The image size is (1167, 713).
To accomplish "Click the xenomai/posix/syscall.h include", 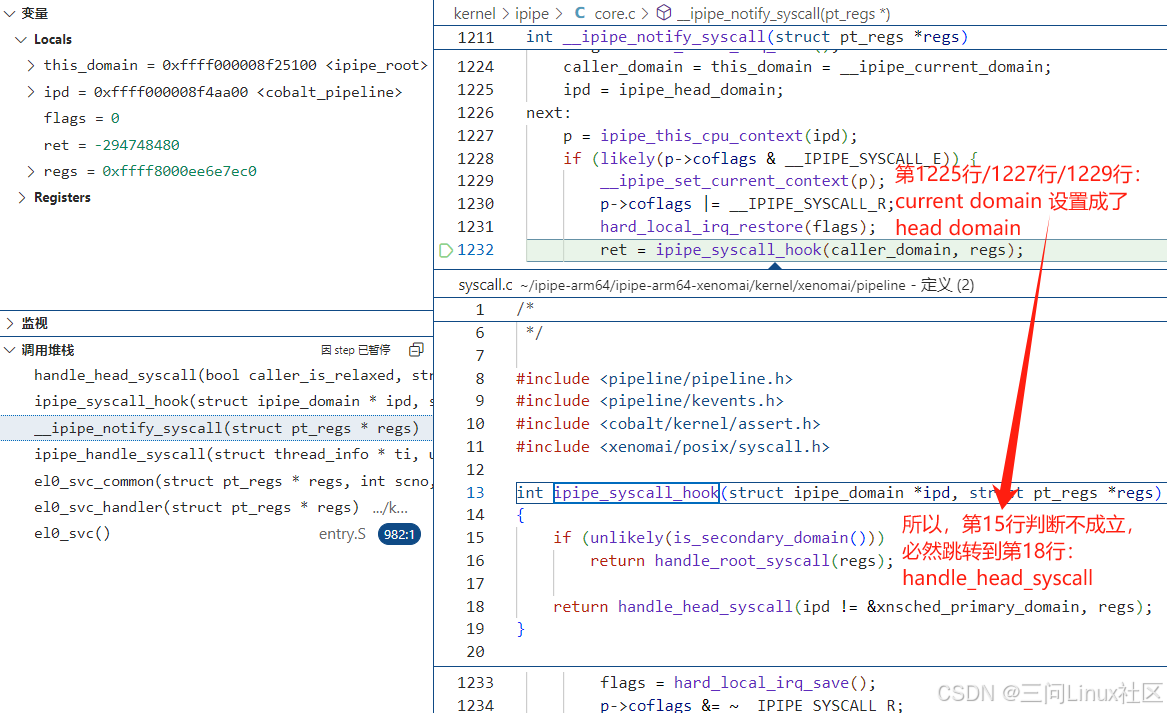I will pos(714,447).
